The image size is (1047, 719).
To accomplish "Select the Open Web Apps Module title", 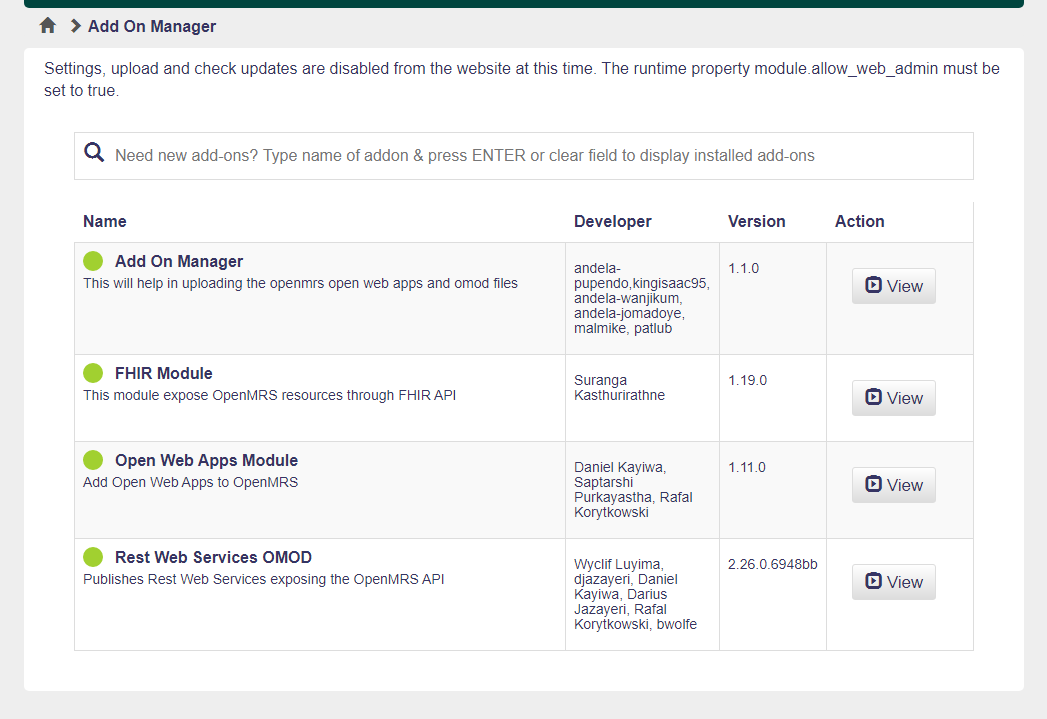I will coord(206,460).
